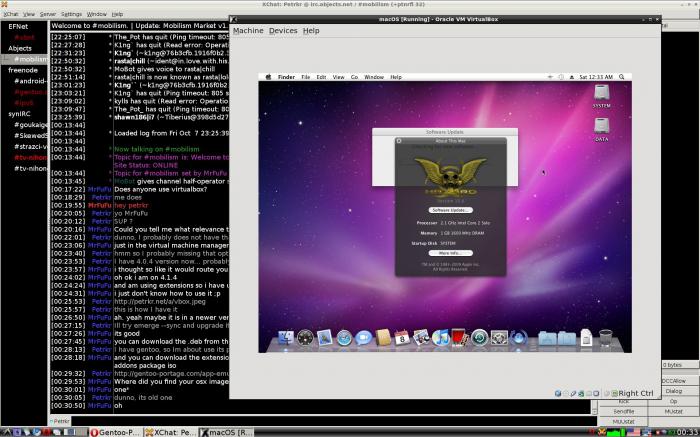Open Software Update globe icon in dock
The image size is (700, 437).
(518, 338)
